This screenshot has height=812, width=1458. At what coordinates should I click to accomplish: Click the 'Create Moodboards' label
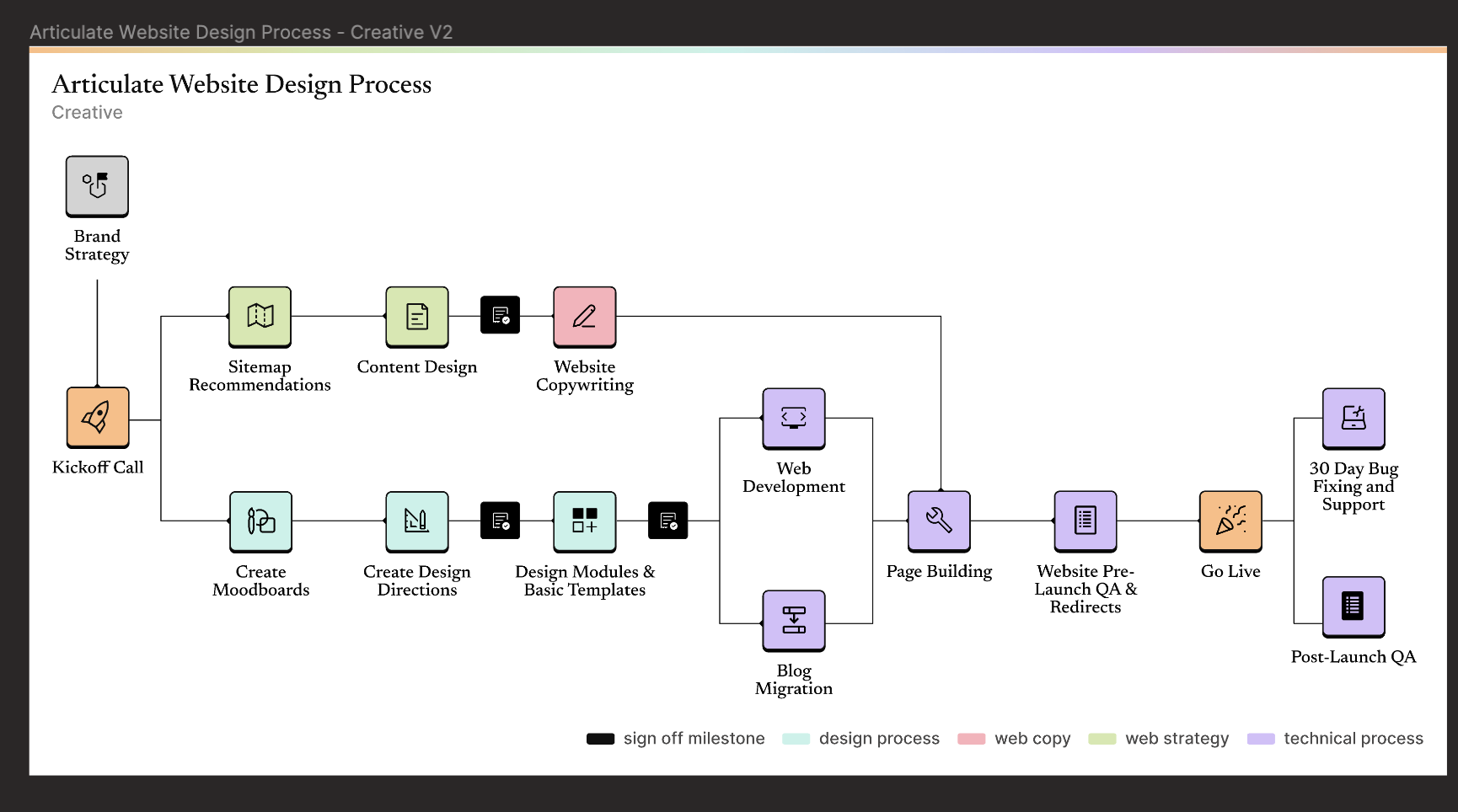point(261,580)
